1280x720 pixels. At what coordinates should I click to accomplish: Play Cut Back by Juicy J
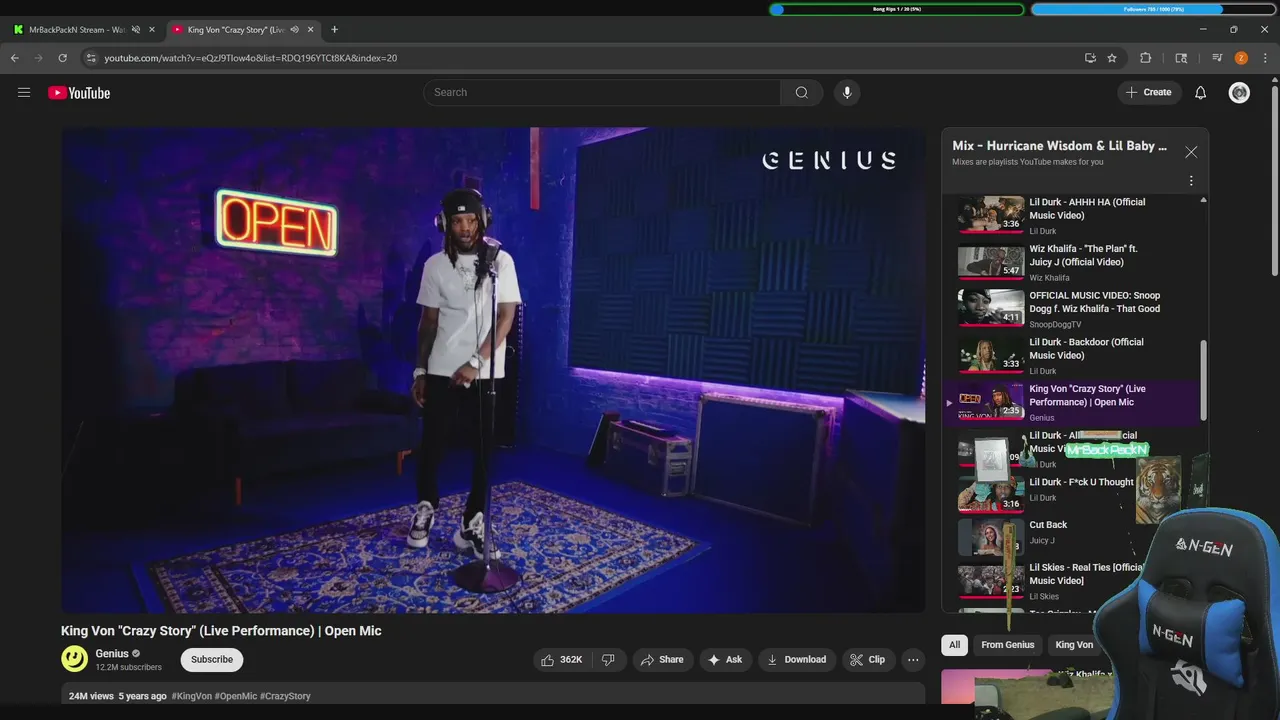pyautogui.click(x=1072, y=536)
